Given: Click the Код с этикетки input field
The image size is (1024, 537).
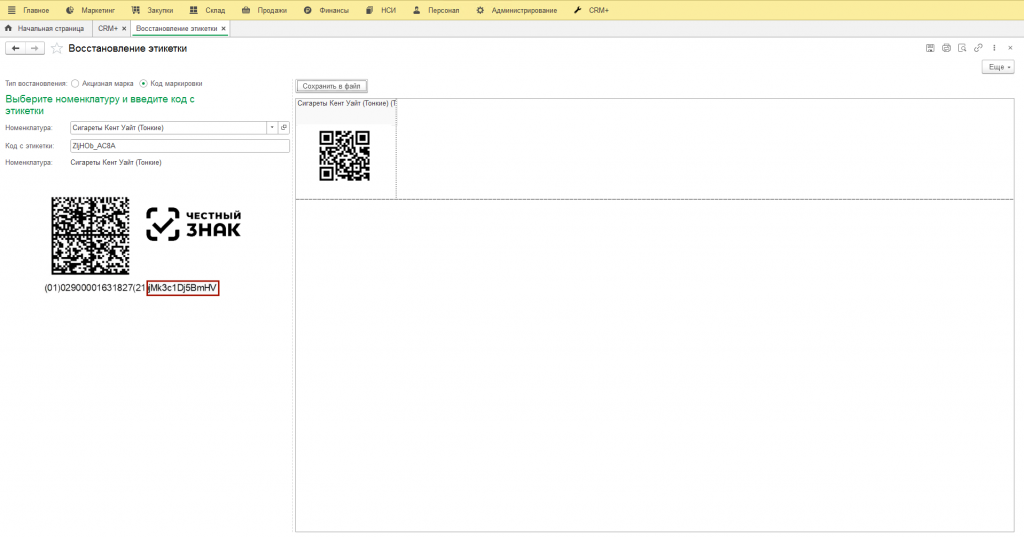Looking at the screenshot, I should click(x=180, y=146).
